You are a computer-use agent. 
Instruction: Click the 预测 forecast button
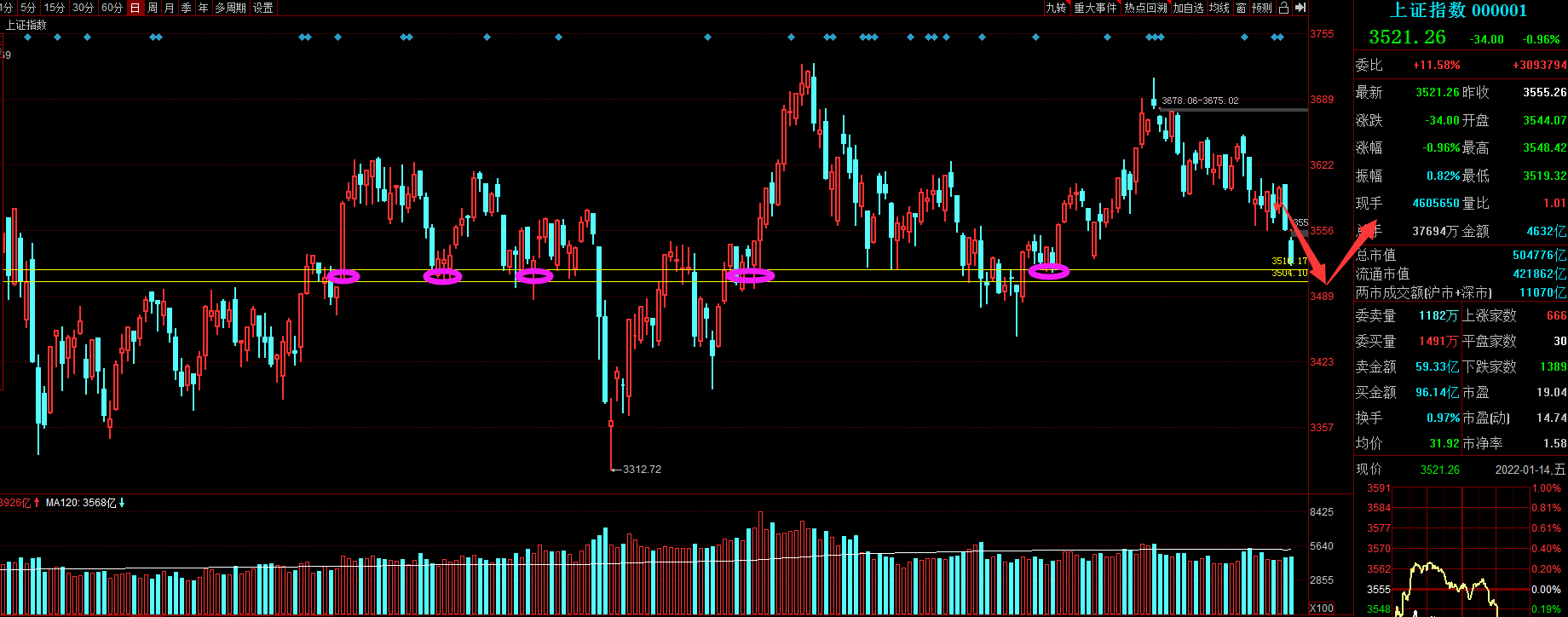1262,8
